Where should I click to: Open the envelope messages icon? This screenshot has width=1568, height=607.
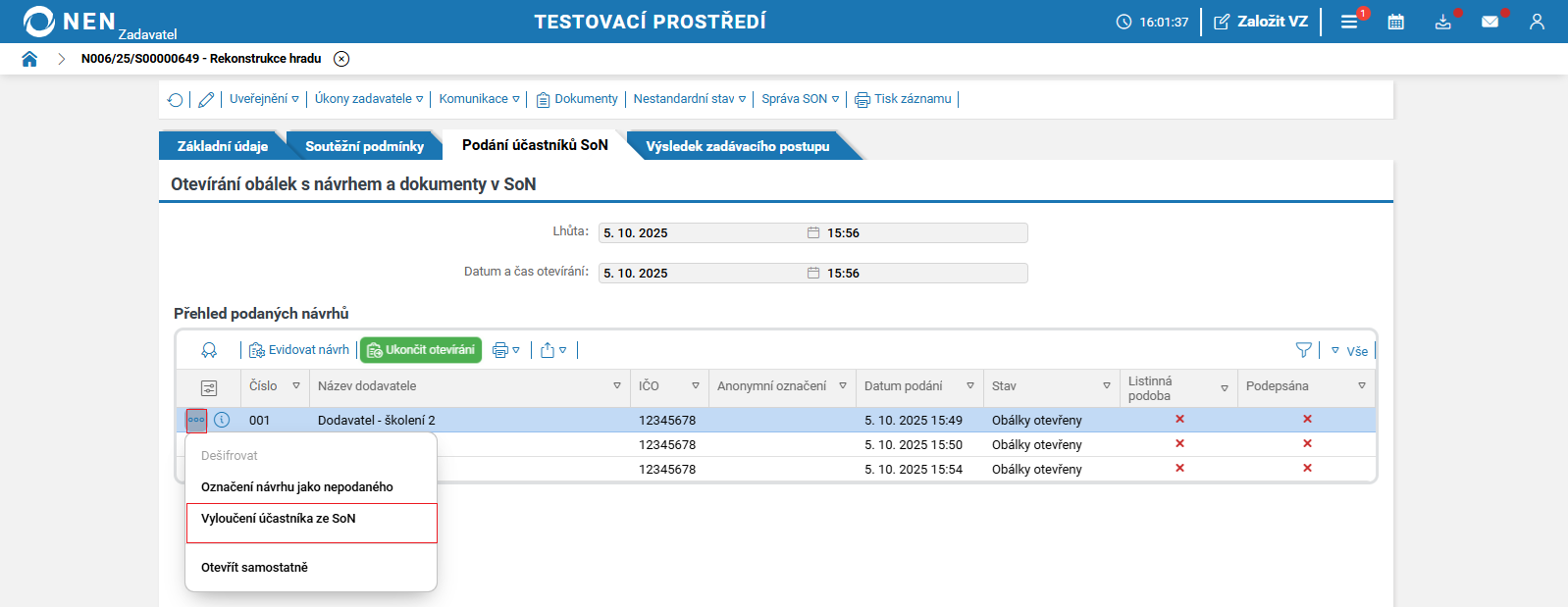click(x=1490, y=22)
